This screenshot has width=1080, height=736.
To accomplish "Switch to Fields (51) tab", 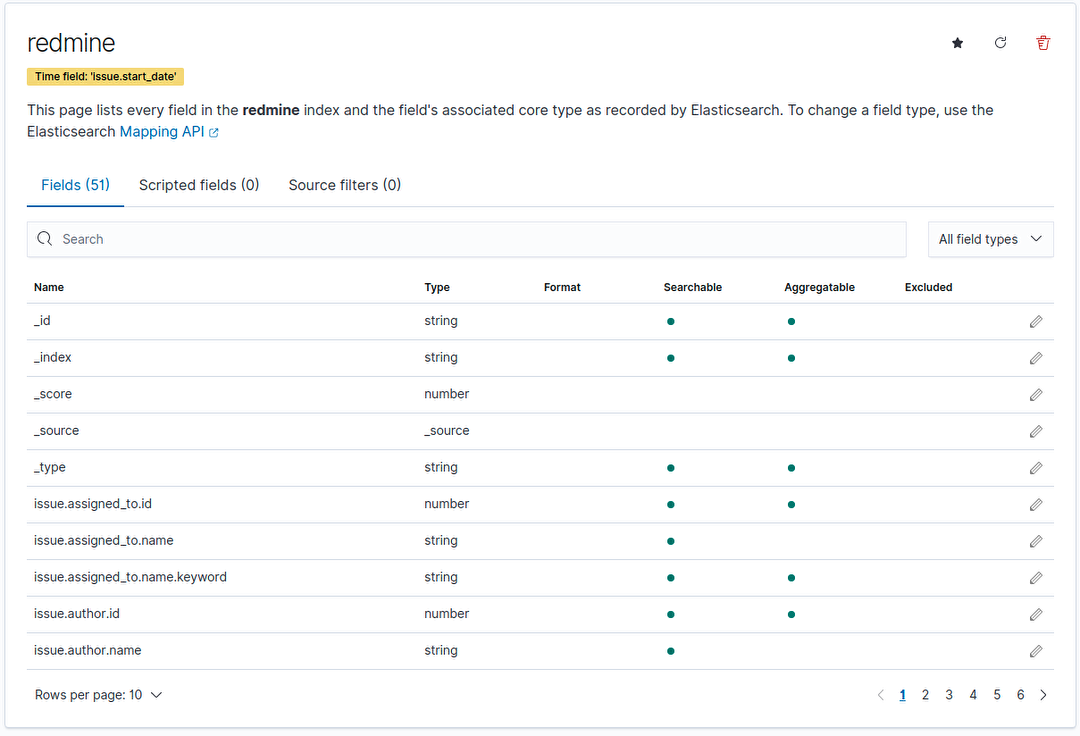I will coord(75,185).
